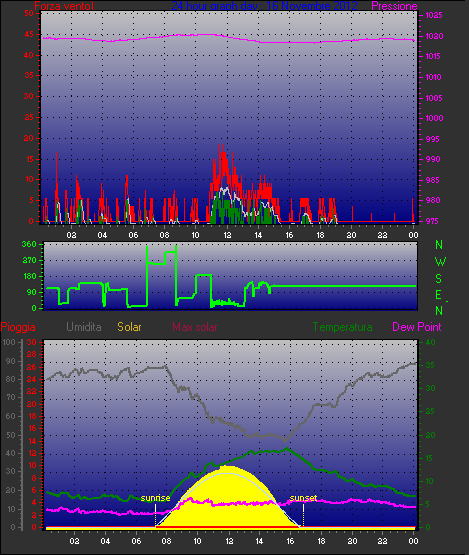Click the sunset marker on solar graph
The height and width of the screenshot is (555, 469).
pyautogui.click(x=303, y=498)
